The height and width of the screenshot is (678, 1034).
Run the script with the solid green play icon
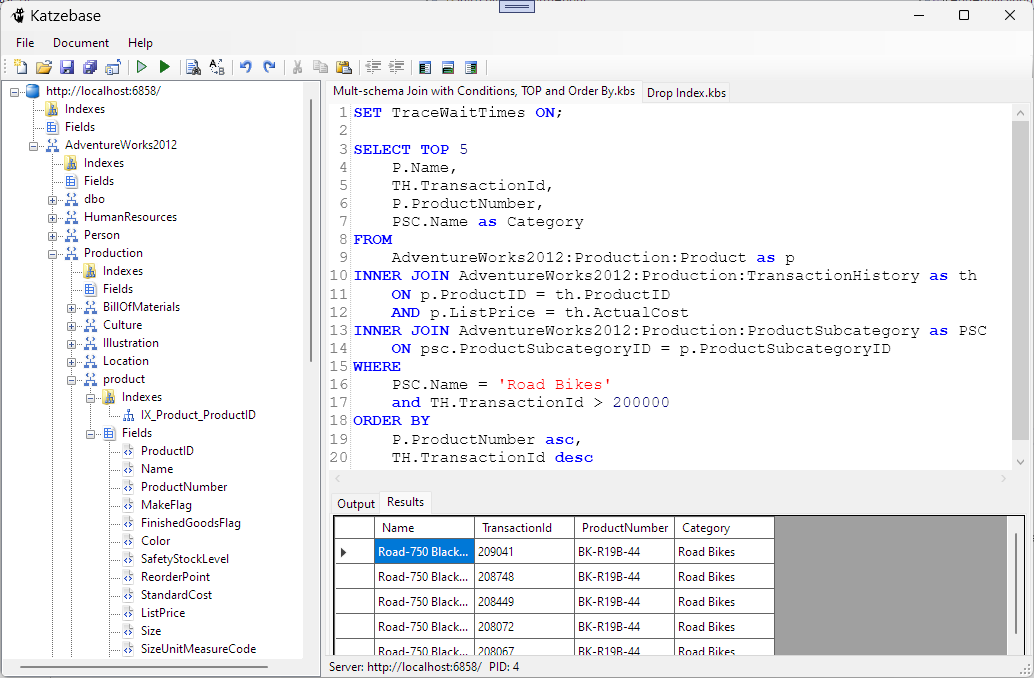point(165,67)
